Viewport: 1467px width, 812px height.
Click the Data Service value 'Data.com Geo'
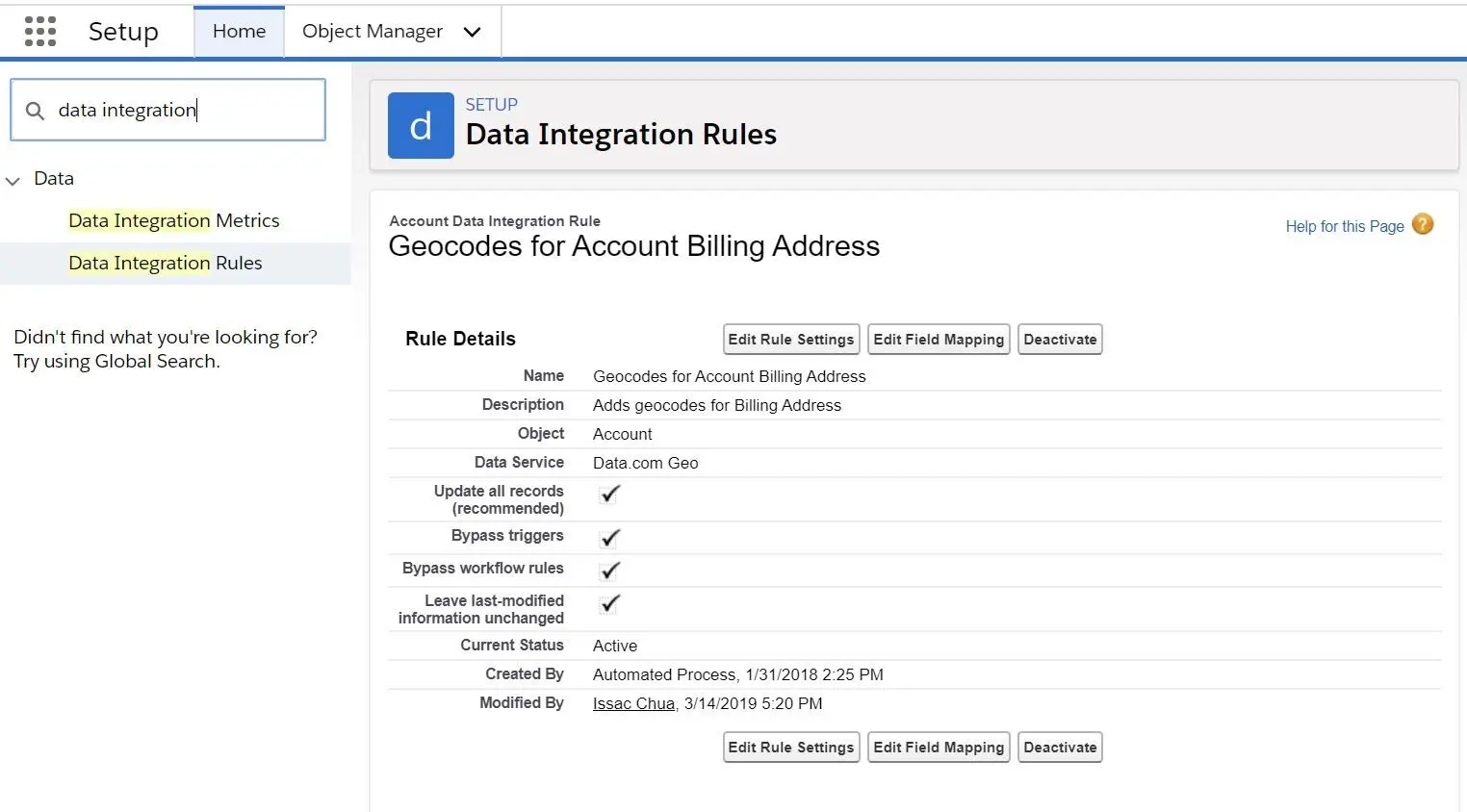point(646,464)
